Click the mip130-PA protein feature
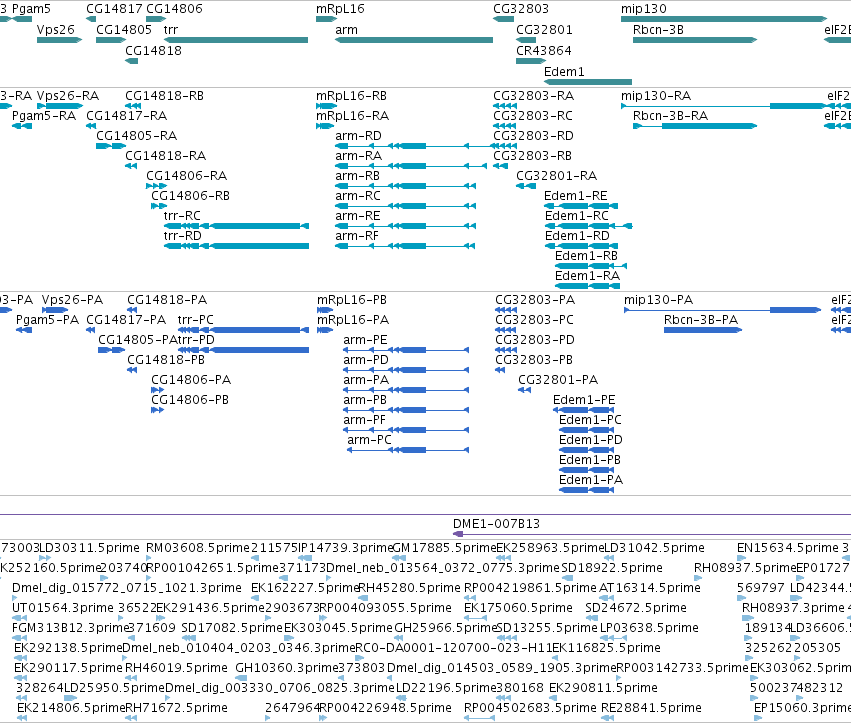851x723 pixels. [x=723, y=310]
